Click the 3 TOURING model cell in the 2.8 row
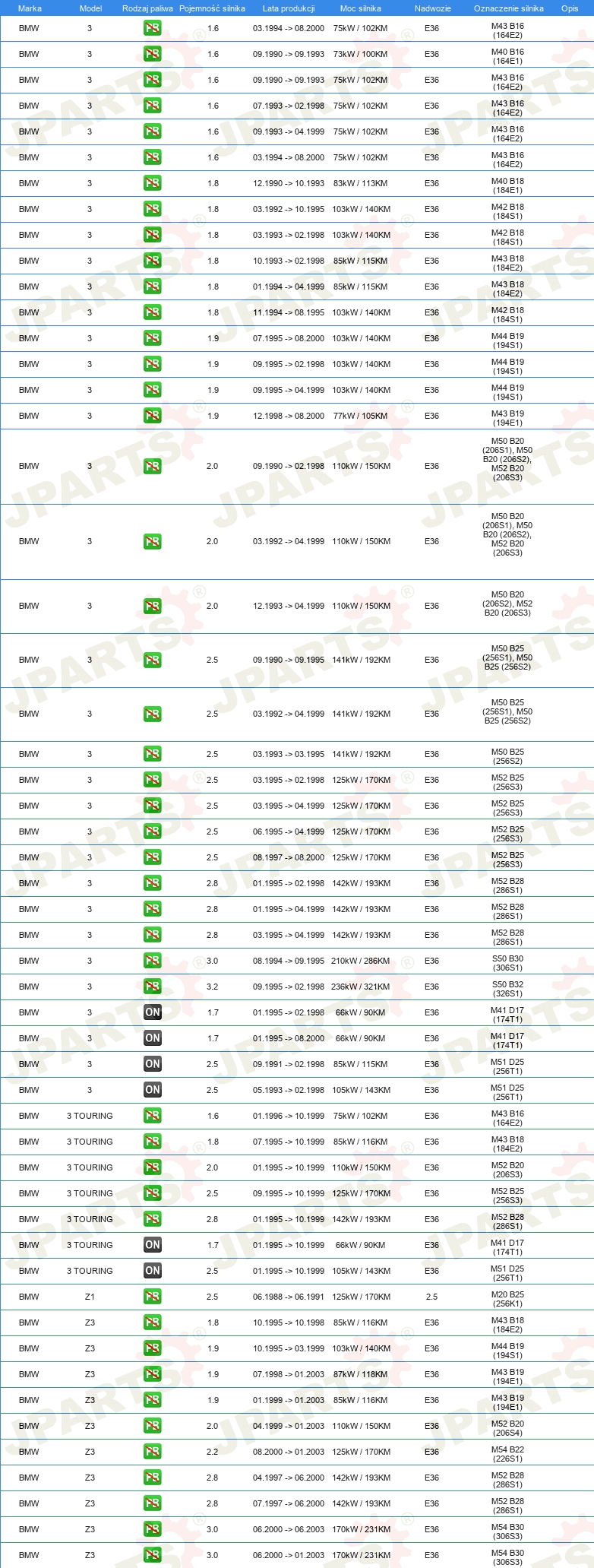 coord(90,1219)
